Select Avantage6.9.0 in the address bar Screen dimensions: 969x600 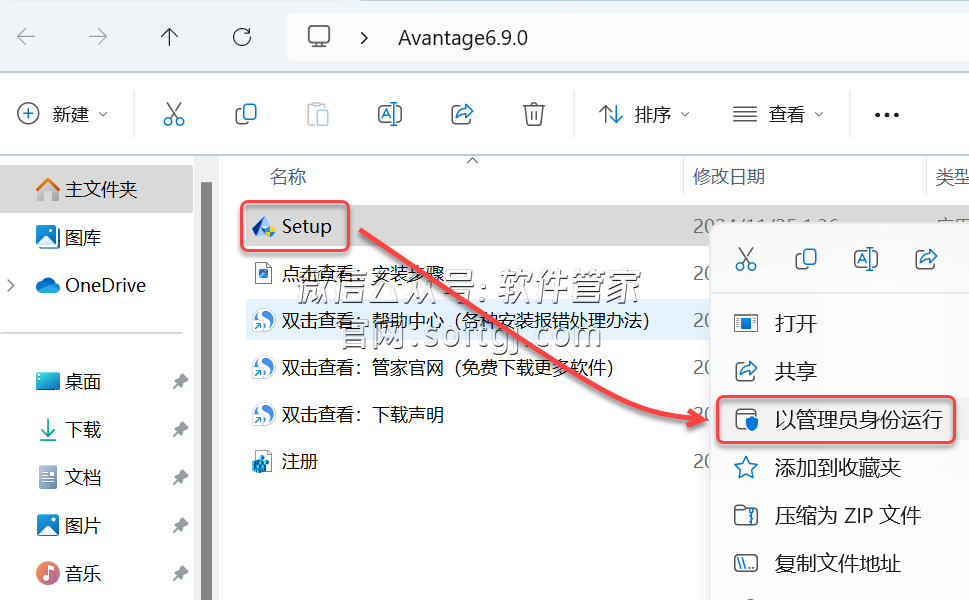(x=463, y=38)
